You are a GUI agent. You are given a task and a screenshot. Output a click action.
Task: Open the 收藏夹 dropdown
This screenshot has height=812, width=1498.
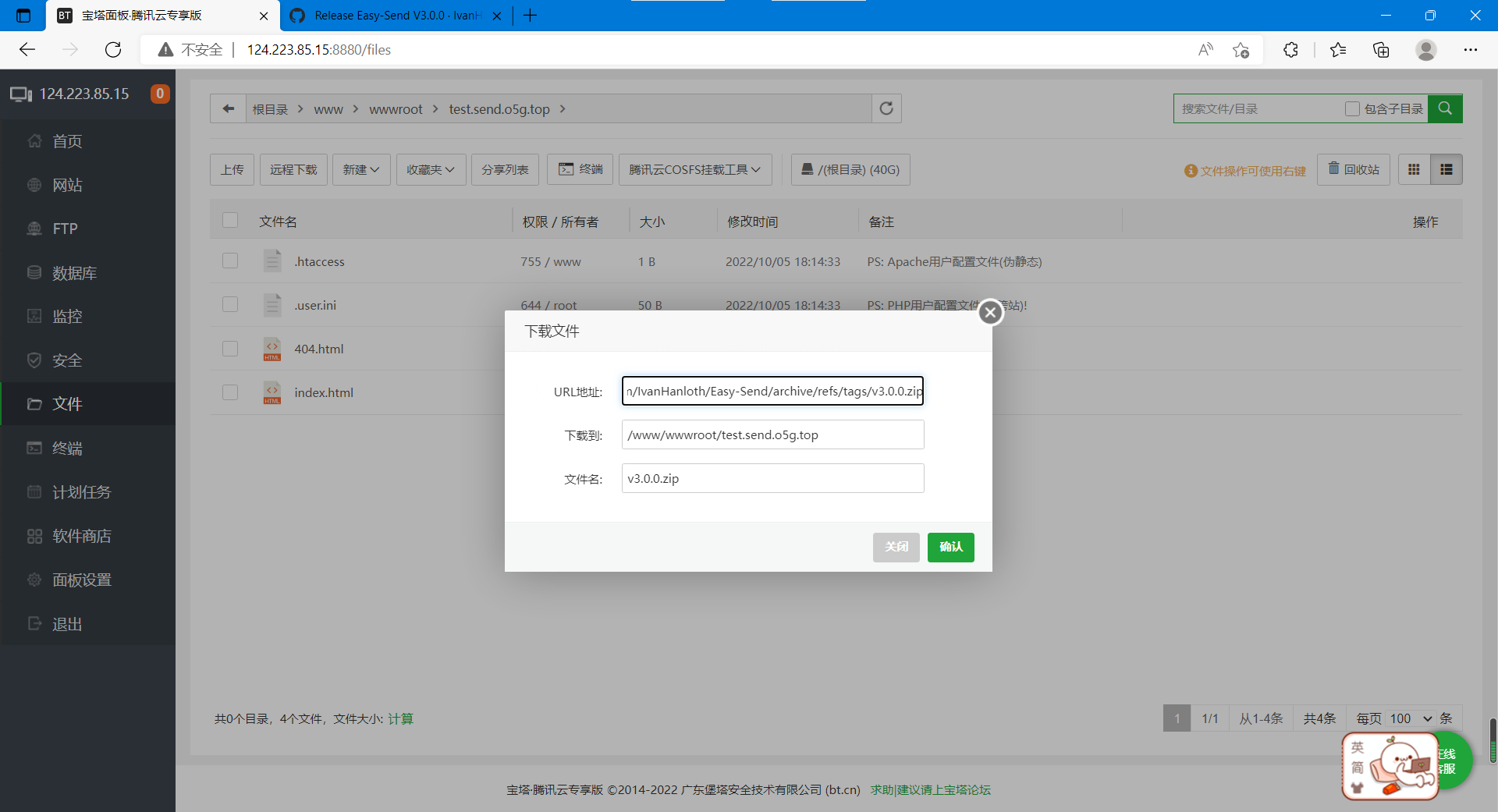(431, 169)
